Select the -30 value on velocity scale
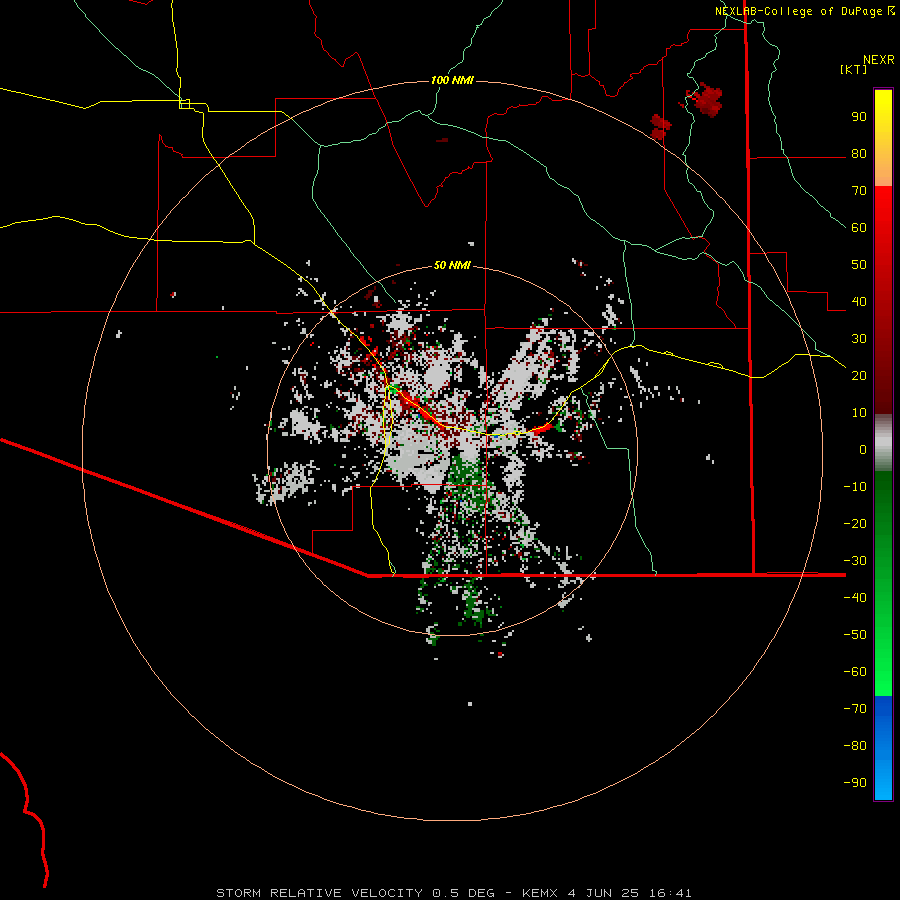 pyautogui.click(x=855, y=561)
